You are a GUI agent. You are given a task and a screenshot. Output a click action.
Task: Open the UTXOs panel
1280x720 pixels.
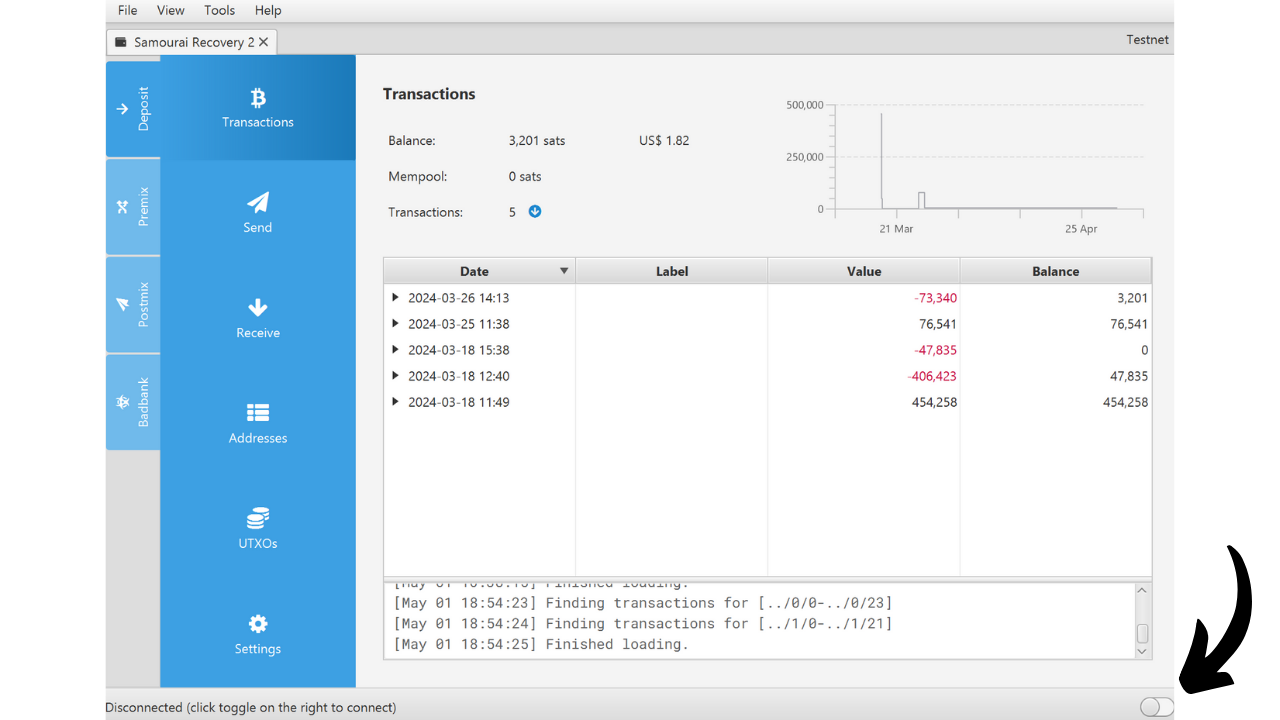[258, 529]
